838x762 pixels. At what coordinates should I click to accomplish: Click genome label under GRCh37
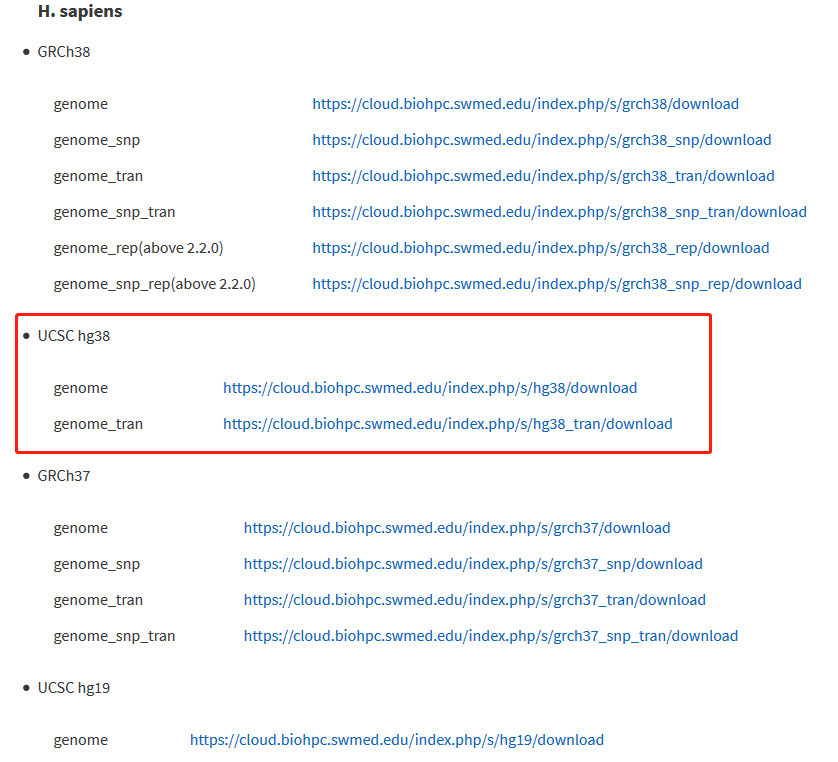point(81,528)
